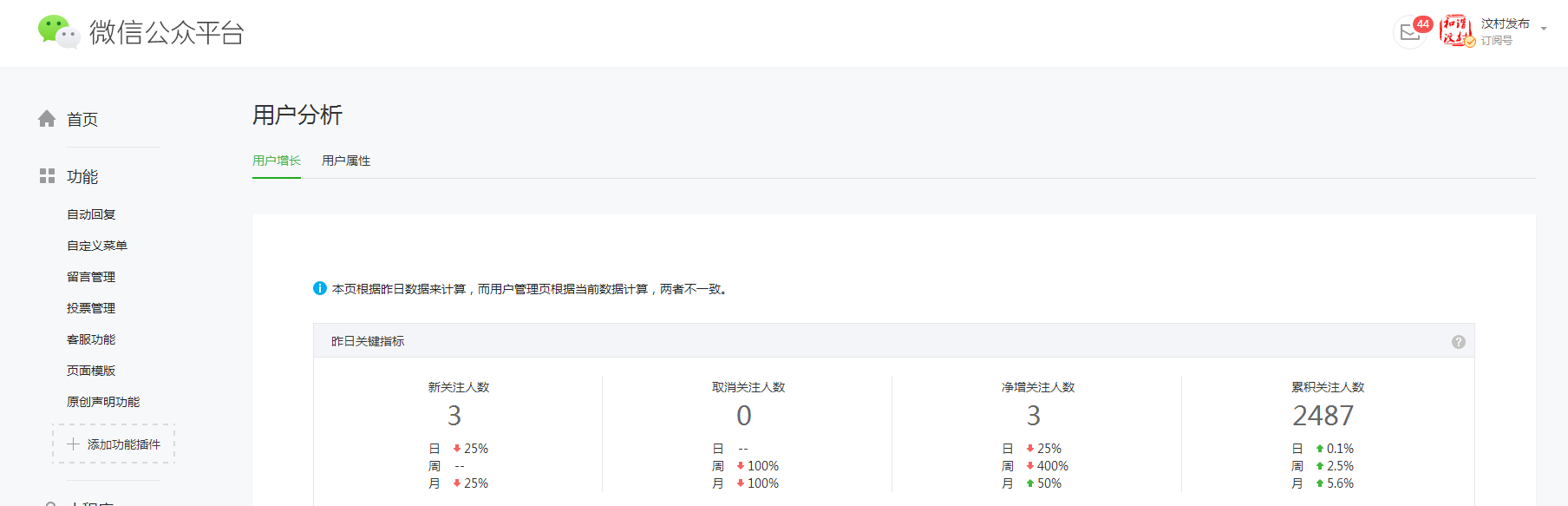Open 原创声明功能 page
This screenshot has height=506, width=1568.
click(x=103, y=402)
